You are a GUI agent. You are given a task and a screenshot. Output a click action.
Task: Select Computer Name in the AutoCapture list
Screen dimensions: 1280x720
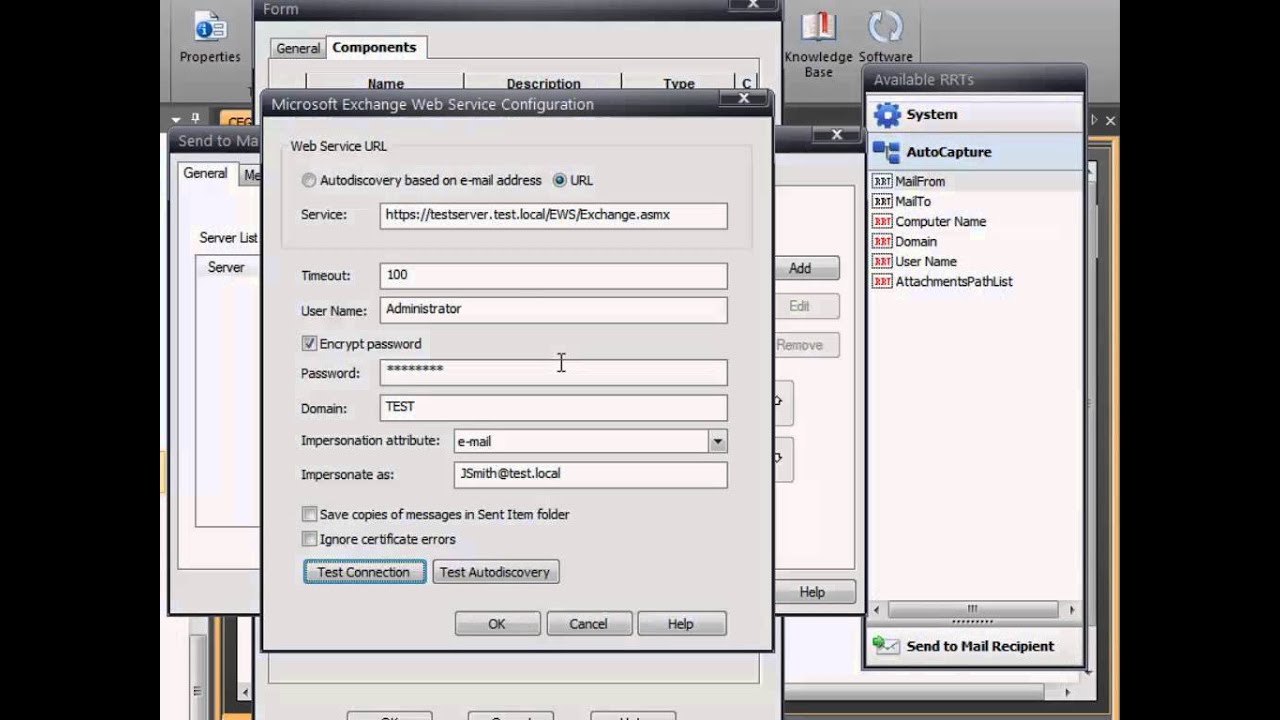coord(941,221)
